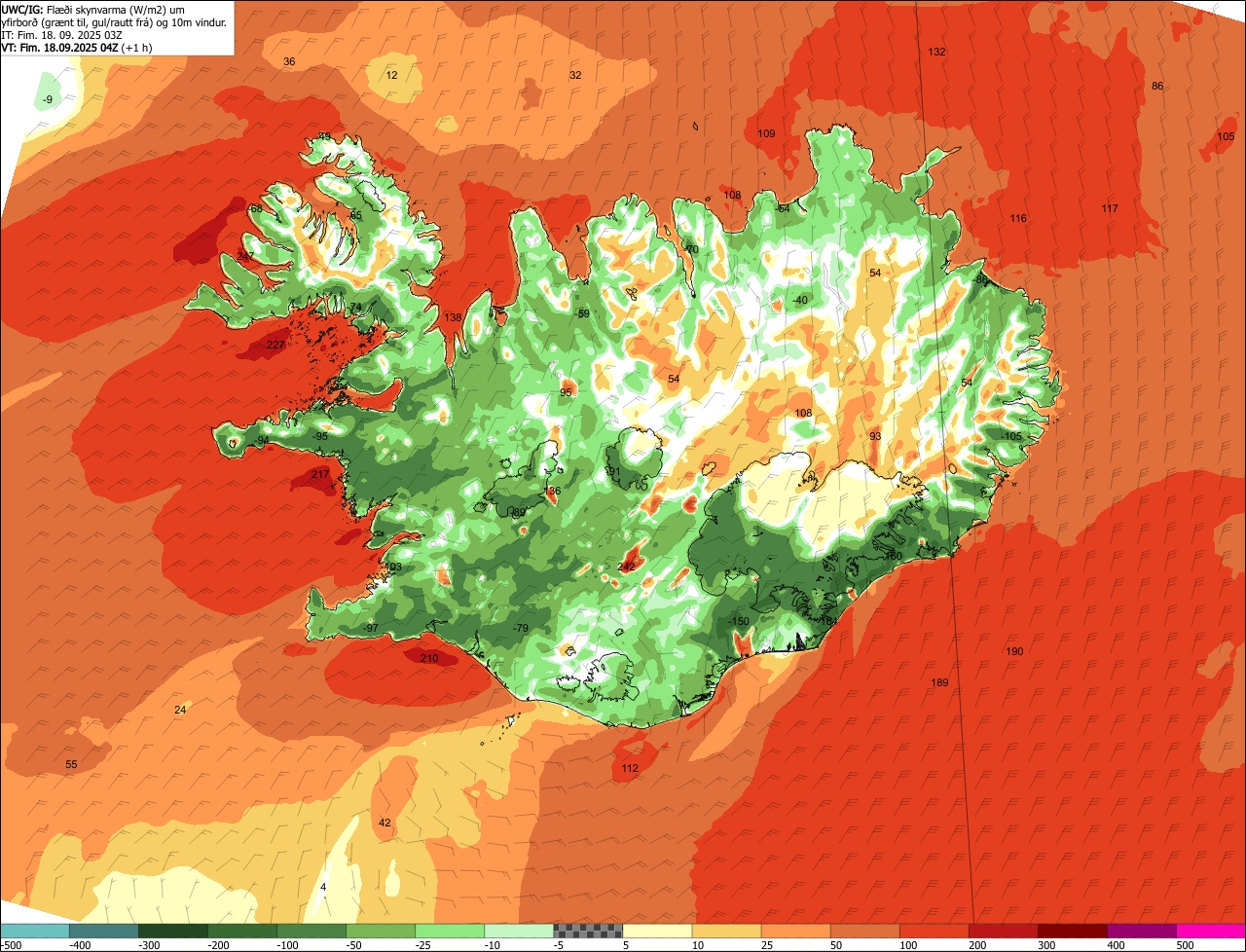Select the value 4 in the pale yellow area
This screenshot has width=1246, height=952.
point(323,887)
